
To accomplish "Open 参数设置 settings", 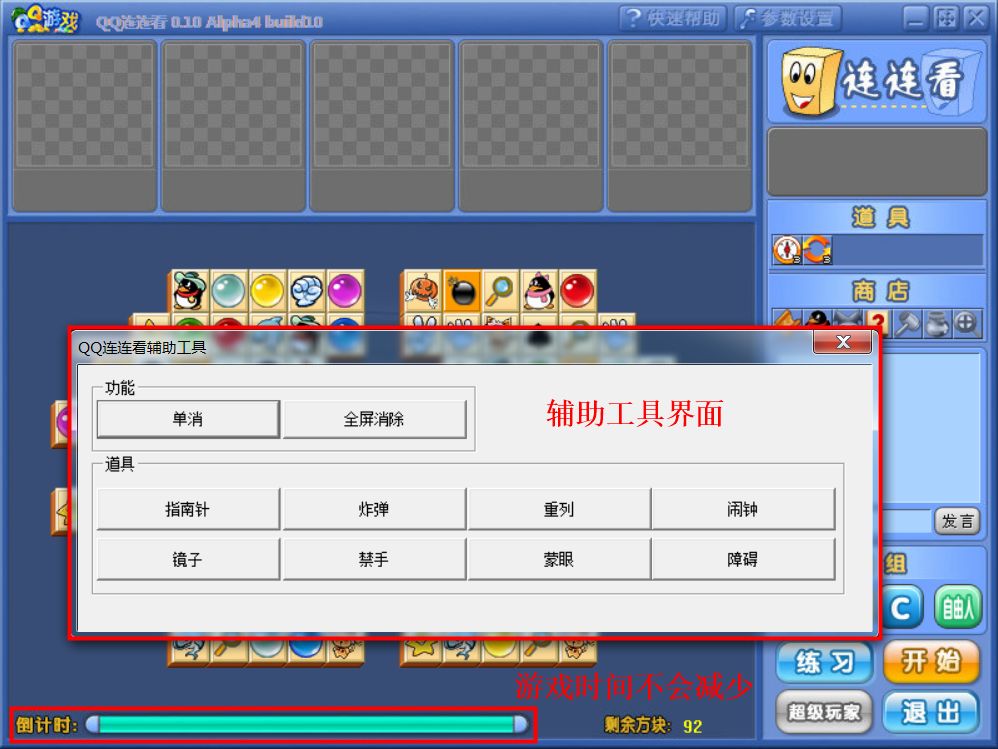I will tap(787, 18).
